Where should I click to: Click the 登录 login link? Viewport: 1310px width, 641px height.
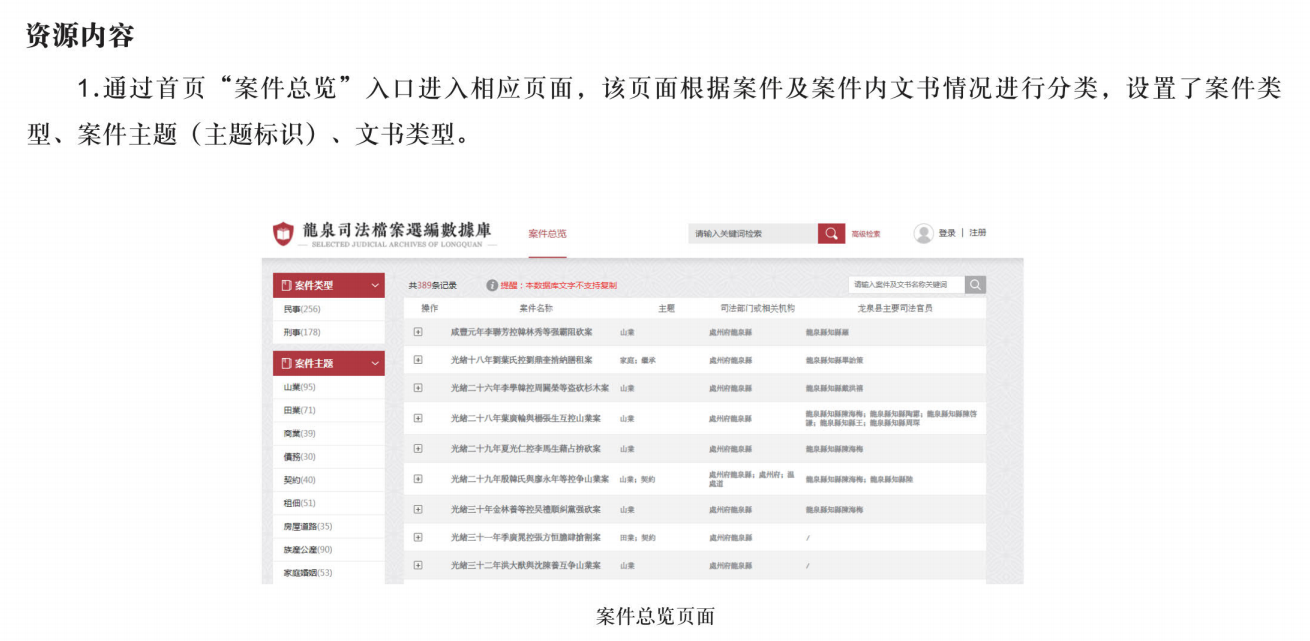point(947,233)
